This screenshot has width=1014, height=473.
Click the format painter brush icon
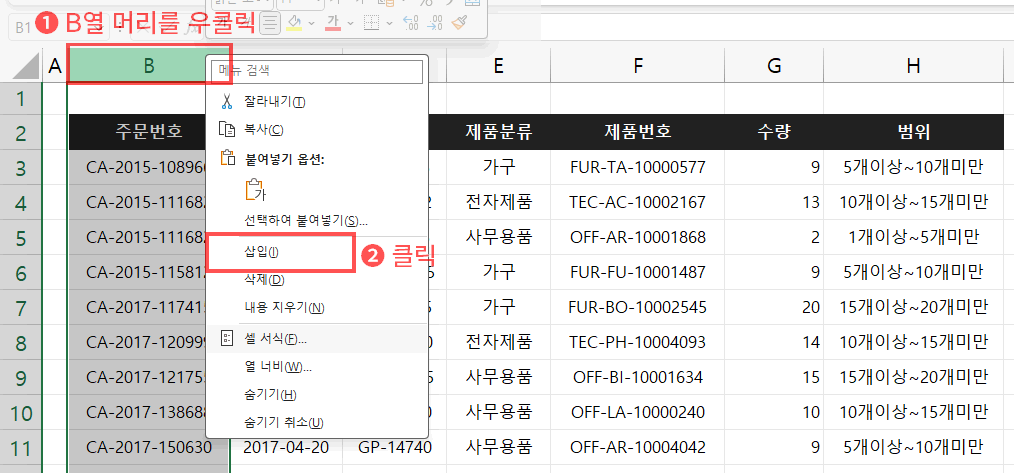tap(459, 24)
